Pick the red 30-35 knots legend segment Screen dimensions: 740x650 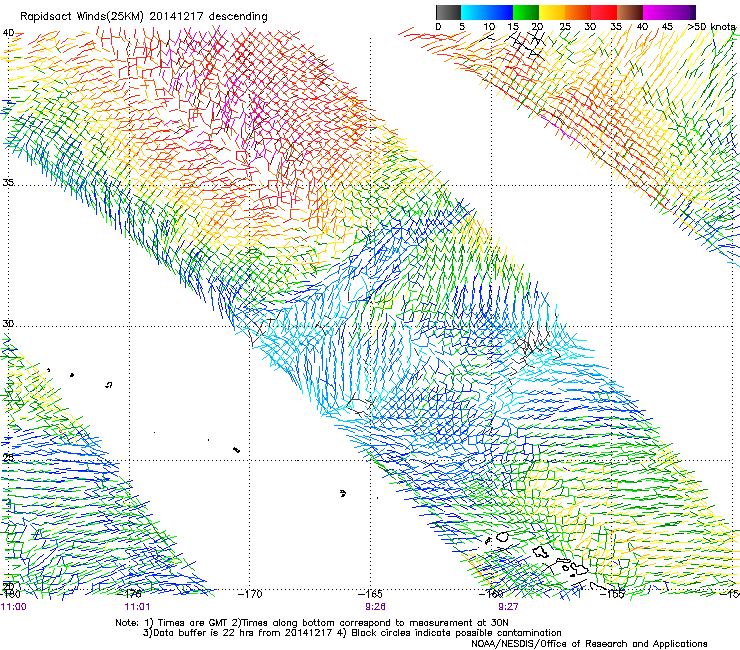coord(604,12)
